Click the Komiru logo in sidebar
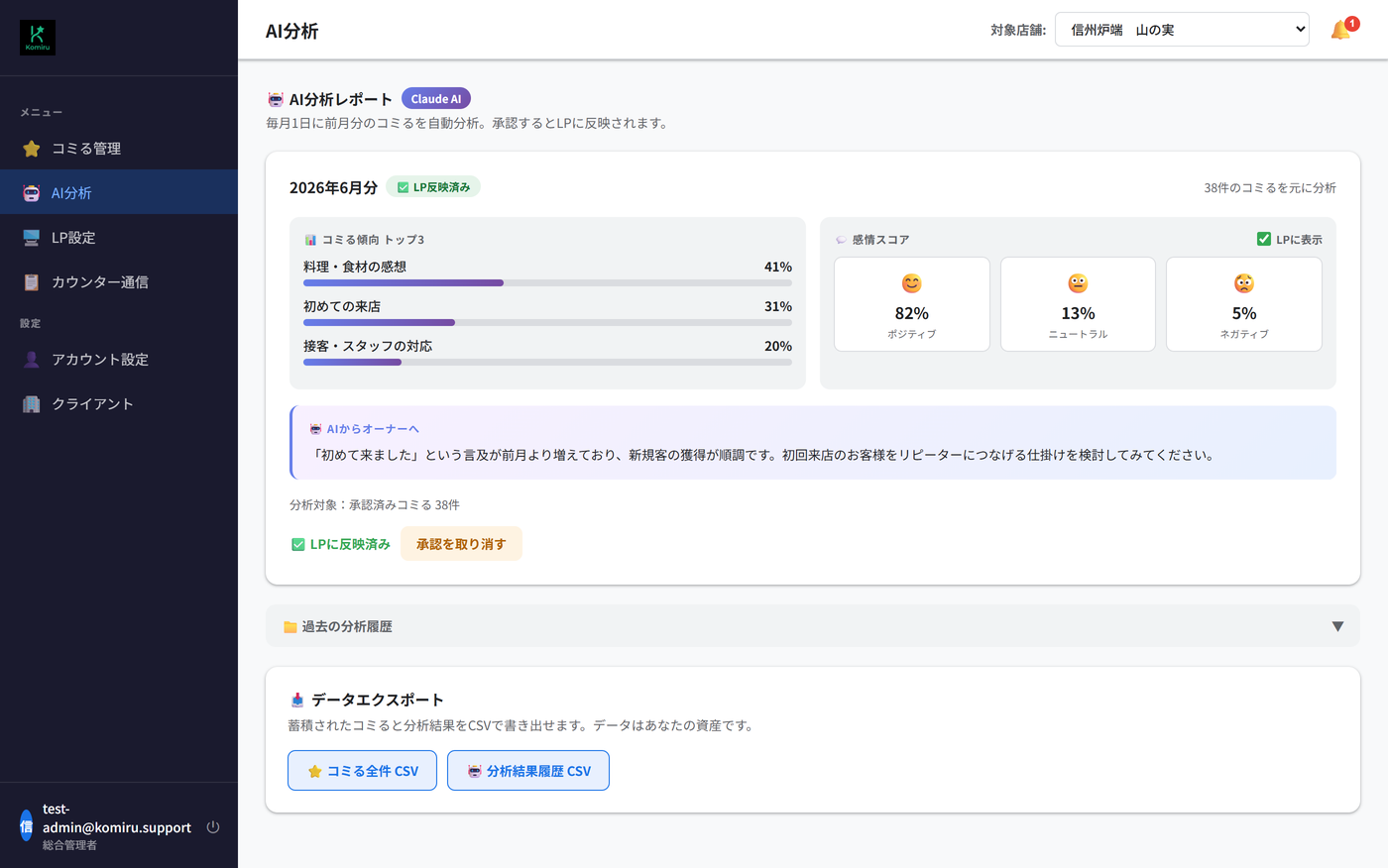 coord(38,38)
